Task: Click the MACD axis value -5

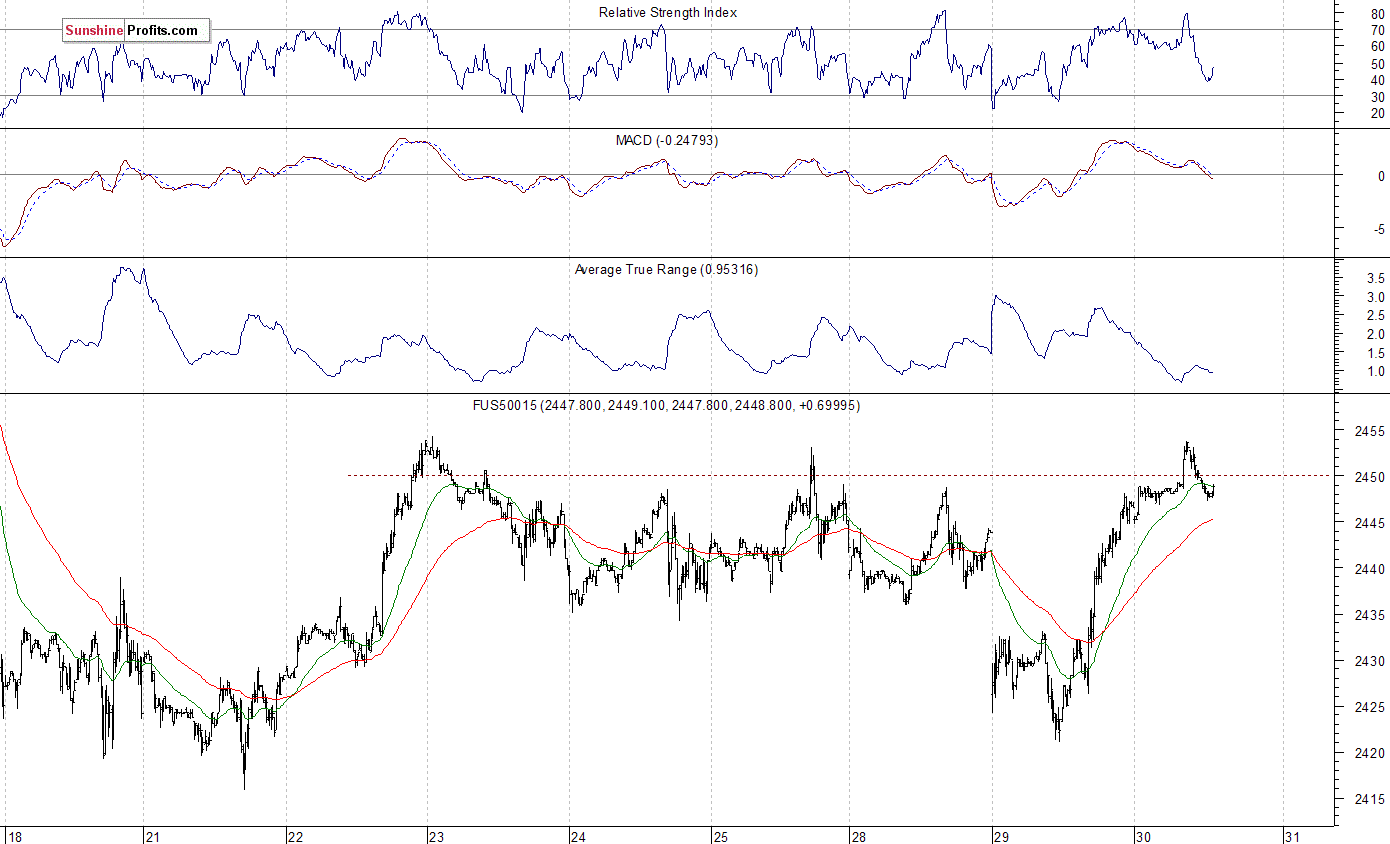Action: coord(1379,229)
